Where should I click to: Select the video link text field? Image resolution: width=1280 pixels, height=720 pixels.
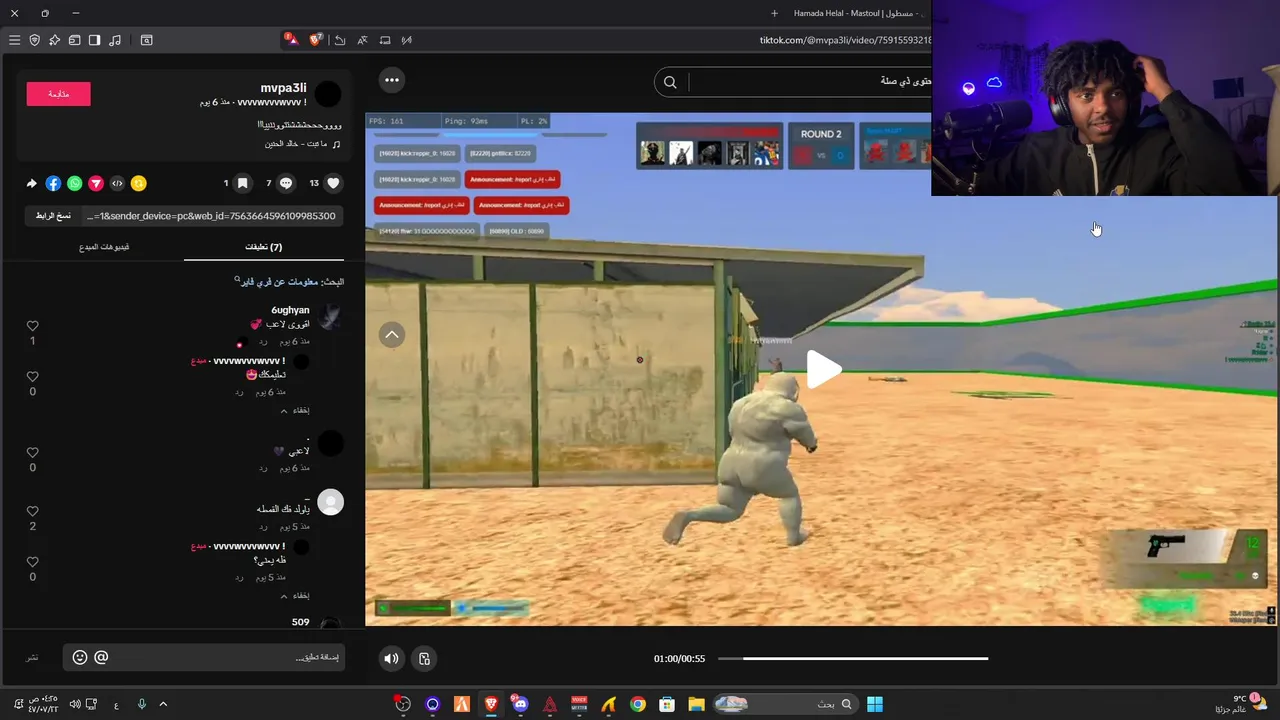[212, 216]
